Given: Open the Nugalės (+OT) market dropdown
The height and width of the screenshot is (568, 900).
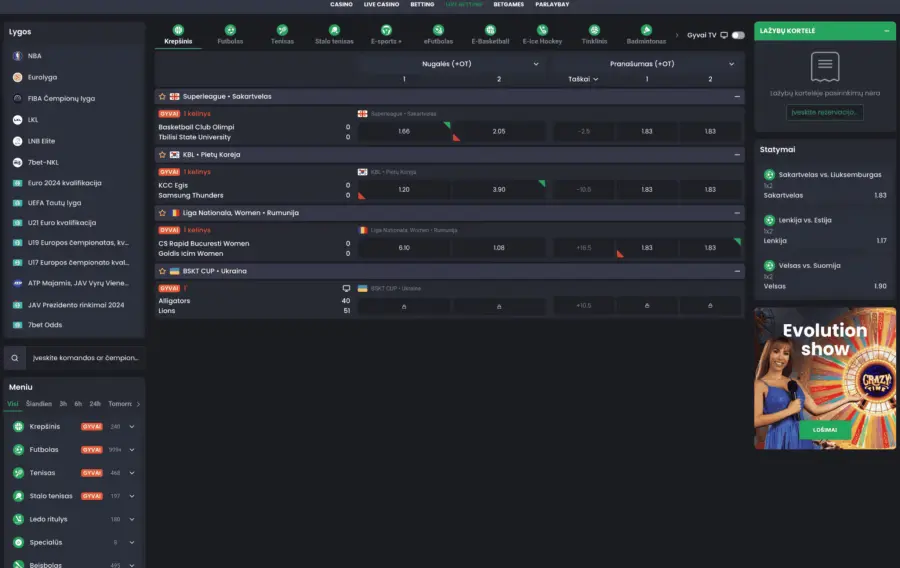Looking at the screenshot, I should pyautogui.click(x=536, y=64).
